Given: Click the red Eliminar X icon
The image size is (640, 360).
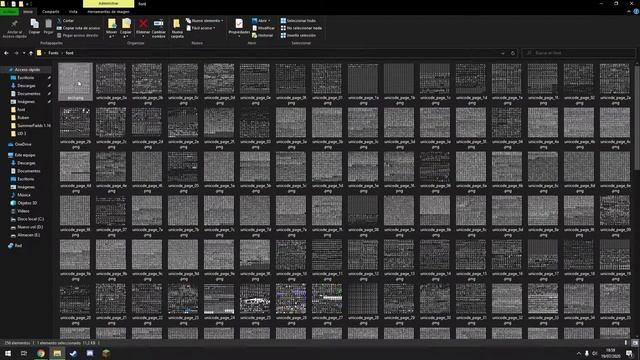Looking at the screenshot, I should click(x=143, y=24).
